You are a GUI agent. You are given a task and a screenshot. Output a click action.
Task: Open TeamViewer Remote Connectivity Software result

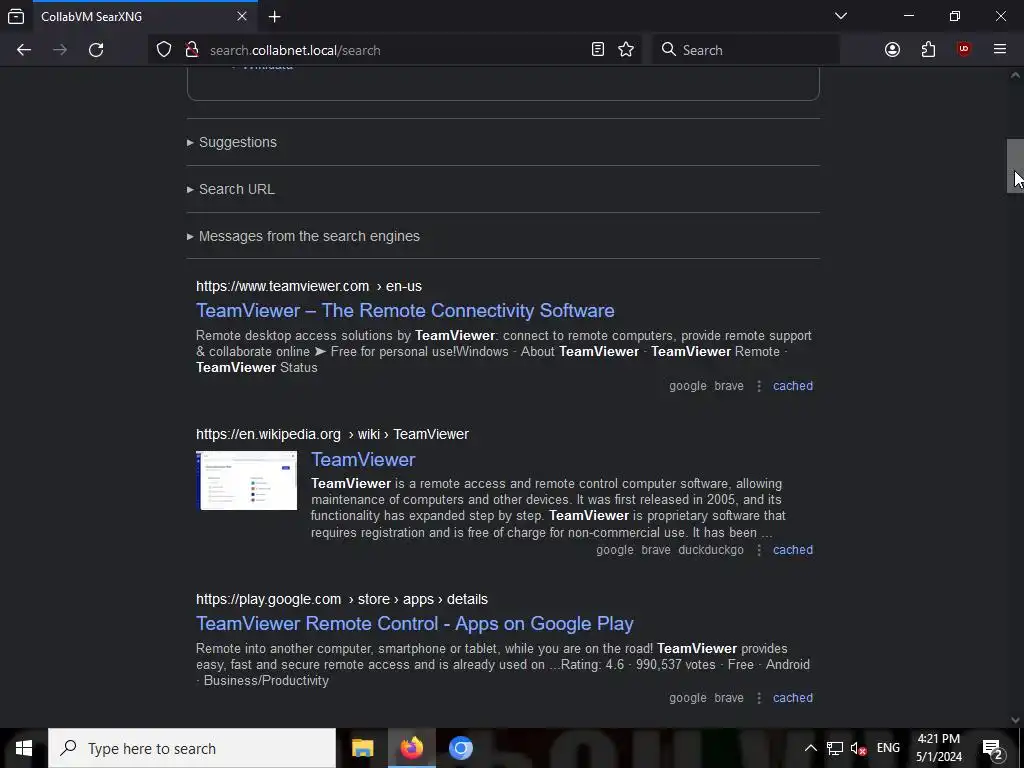coord(405,310)
